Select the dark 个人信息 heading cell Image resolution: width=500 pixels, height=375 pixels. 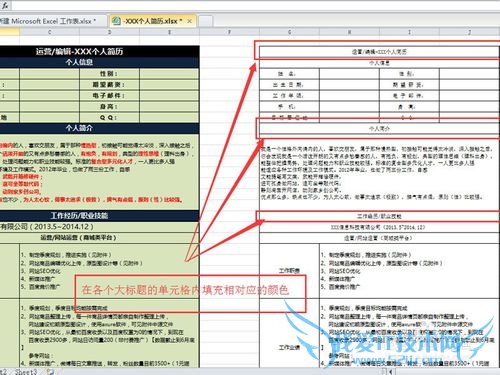pos(99,62)
